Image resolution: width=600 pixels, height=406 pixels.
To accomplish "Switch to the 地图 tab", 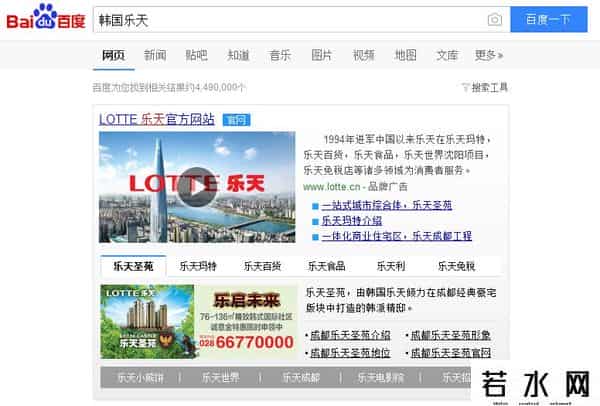I will tap(405, 55).
